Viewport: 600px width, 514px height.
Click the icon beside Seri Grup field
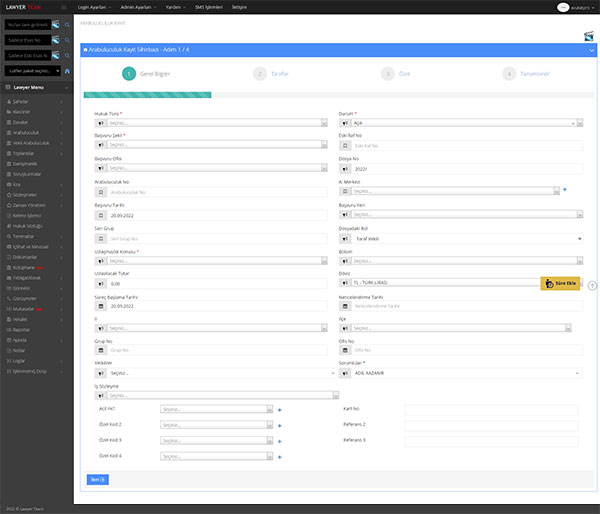tap(101, 239)
